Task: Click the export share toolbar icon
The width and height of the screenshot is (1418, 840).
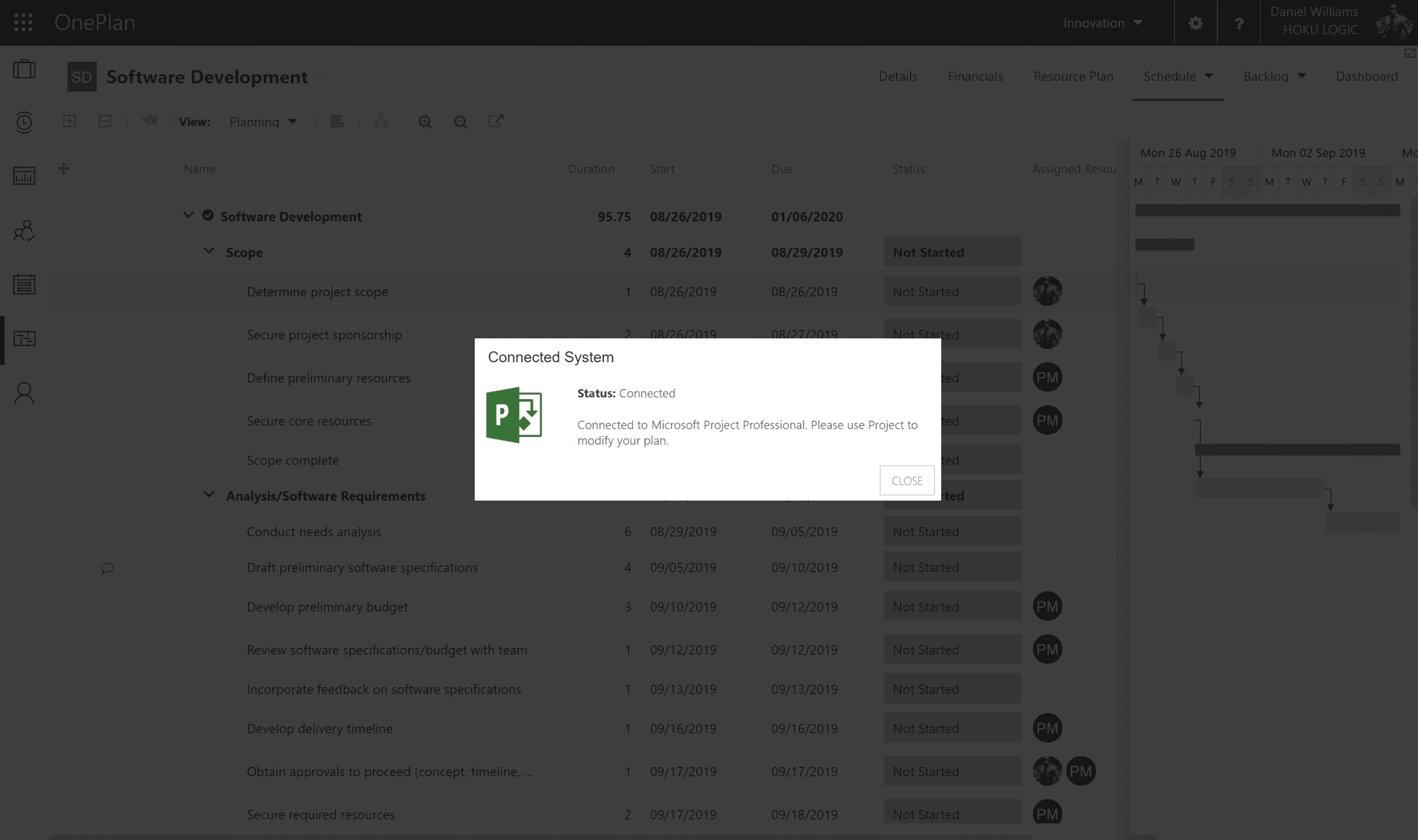Action: (496, 121)
